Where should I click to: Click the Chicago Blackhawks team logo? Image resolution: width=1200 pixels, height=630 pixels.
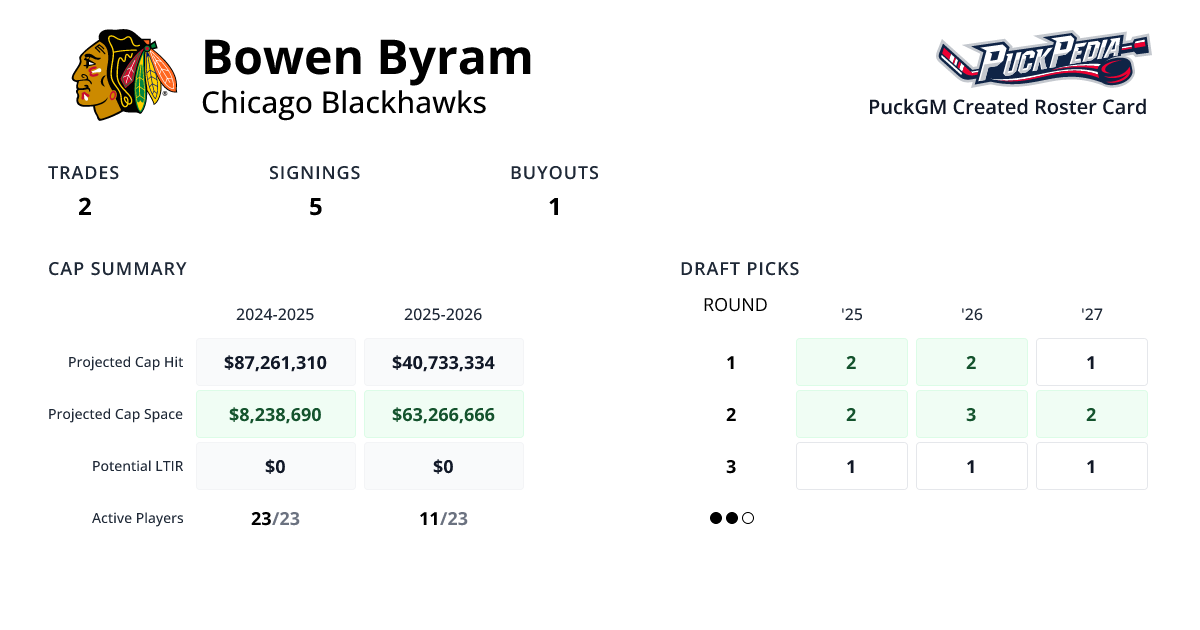click(124, 75)
